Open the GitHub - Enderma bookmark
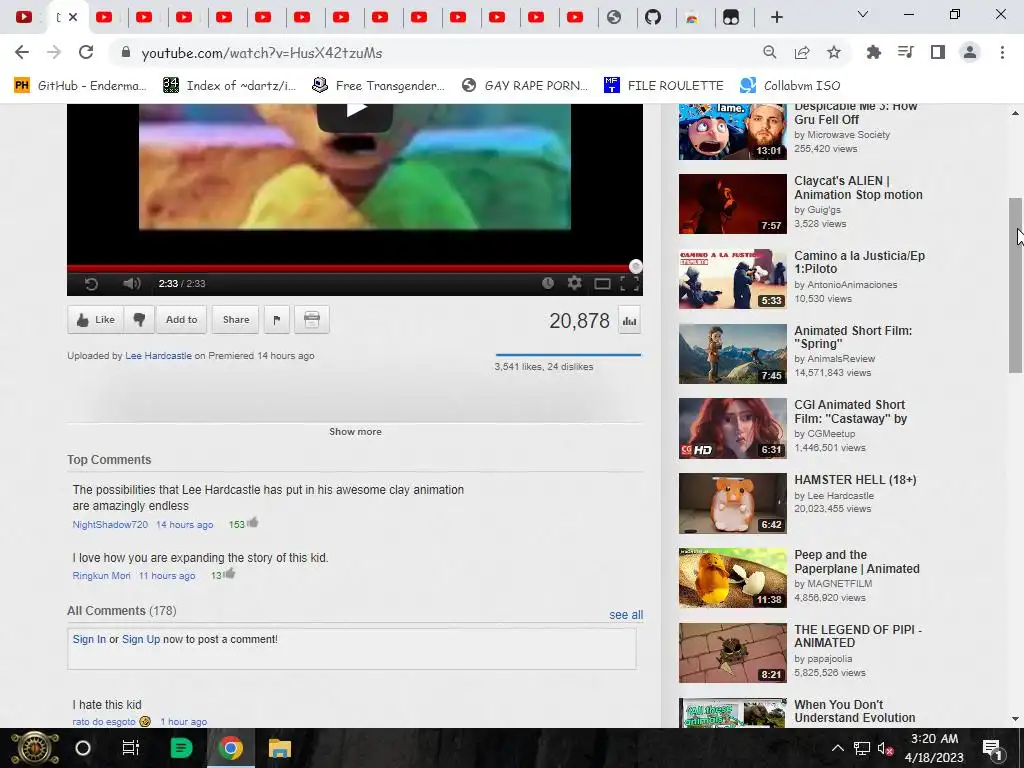 pyautogui.click(x=80, y=86)
